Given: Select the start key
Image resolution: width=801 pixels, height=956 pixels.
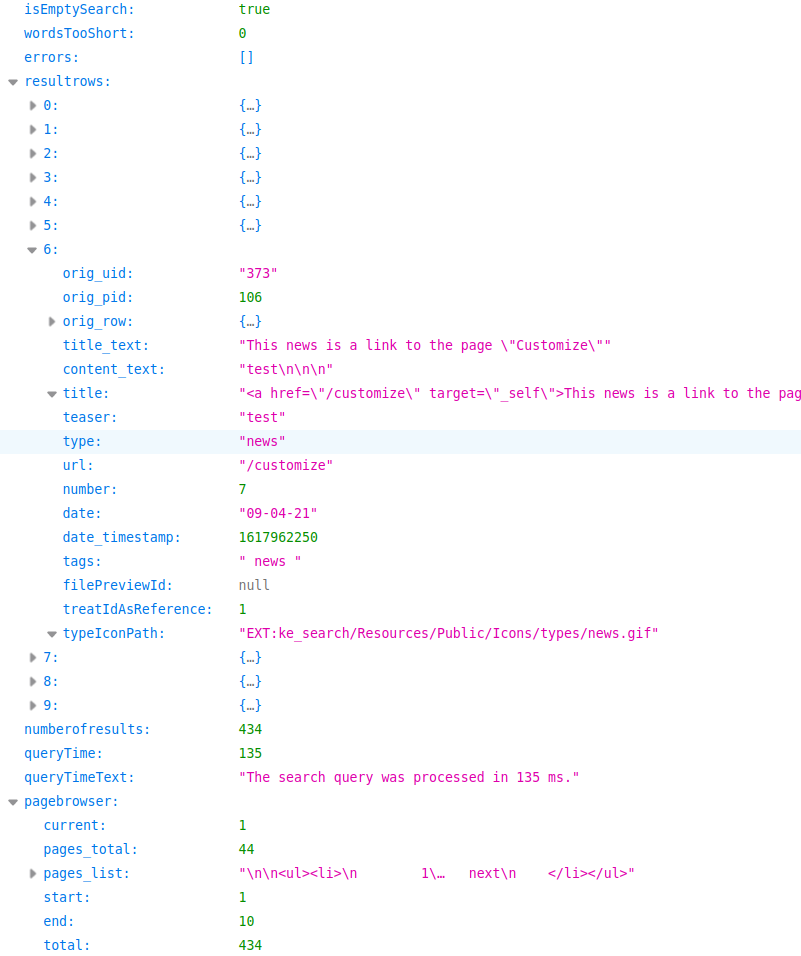Looking at the screenshot, I should tap(67, 898).
